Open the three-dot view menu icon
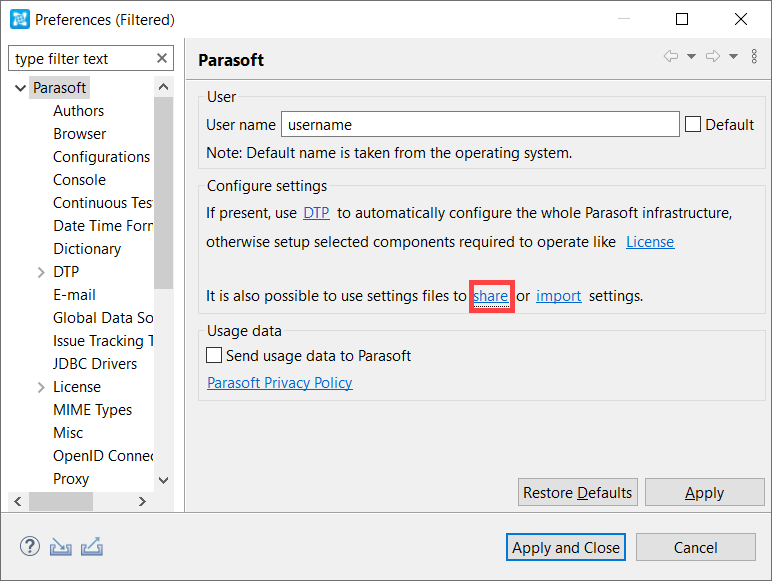 (x=754, y=56)
